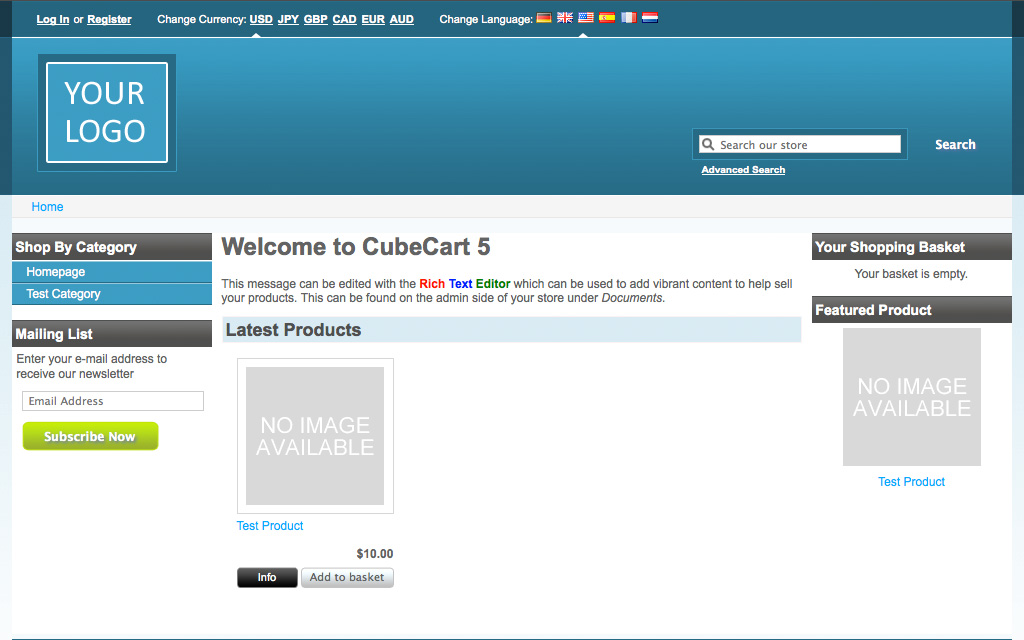1024x640 pixels.
Task: Open the Log In page
Action: pos(53,19)
